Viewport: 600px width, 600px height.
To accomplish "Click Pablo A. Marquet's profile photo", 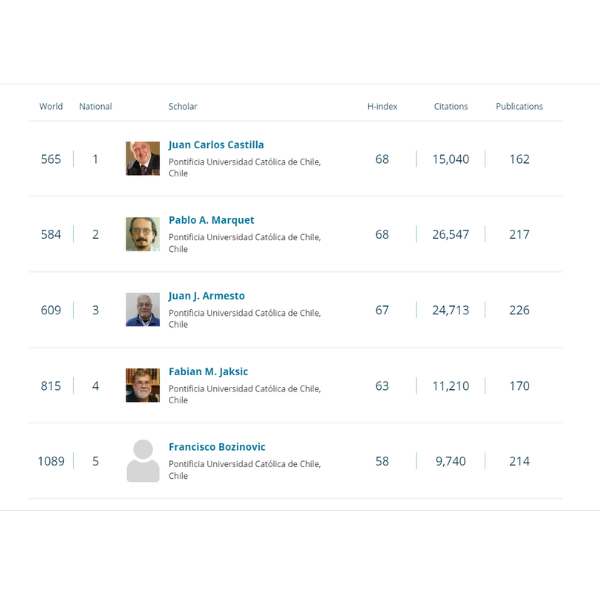I will [x=143, y=234].
